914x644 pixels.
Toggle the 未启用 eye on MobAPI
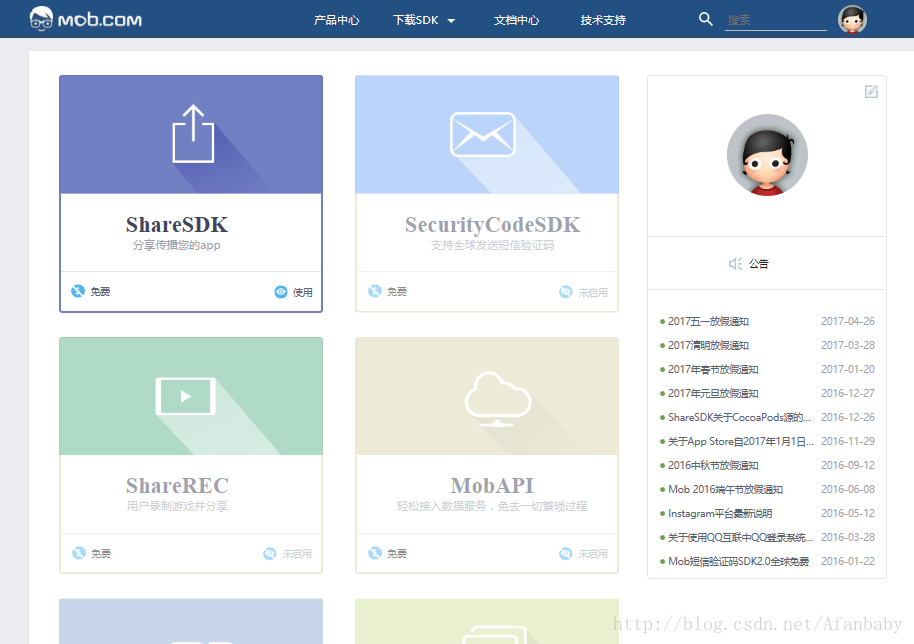point(565,554)
